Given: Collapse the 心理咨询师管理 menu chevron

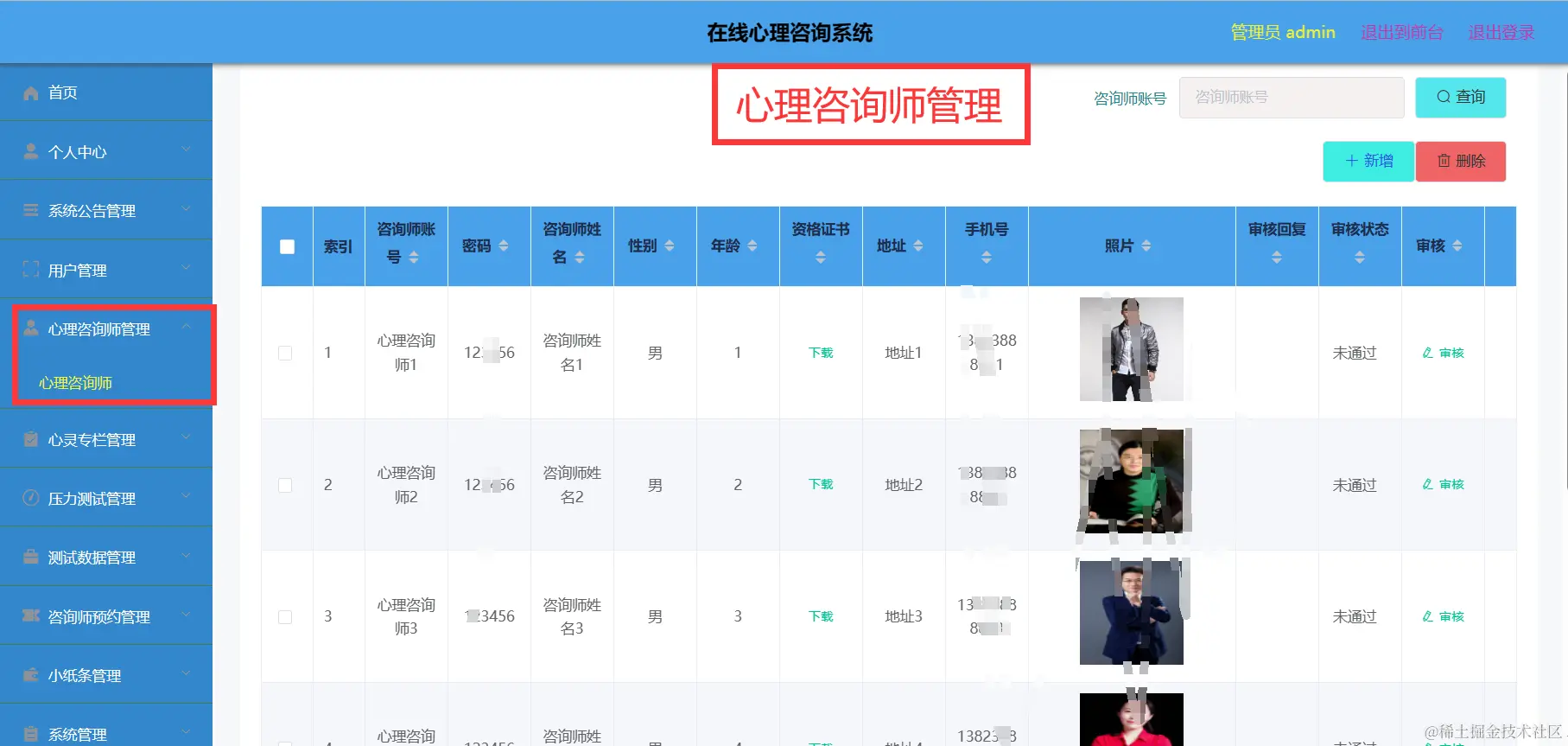Looking at the screenshot, I should coord(186,327).
